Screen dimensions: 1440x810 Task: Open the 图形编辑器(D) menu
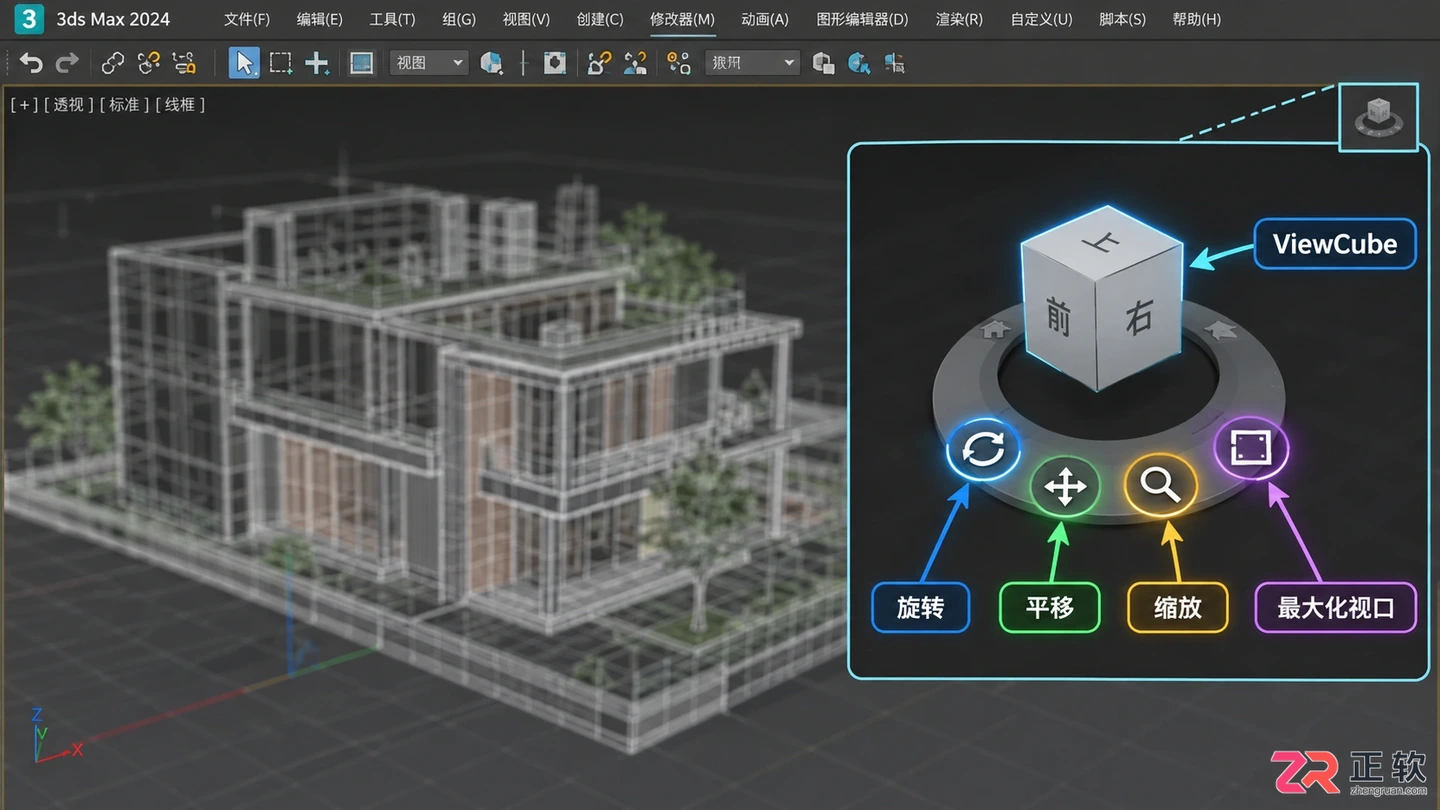[x=862, y=19]
